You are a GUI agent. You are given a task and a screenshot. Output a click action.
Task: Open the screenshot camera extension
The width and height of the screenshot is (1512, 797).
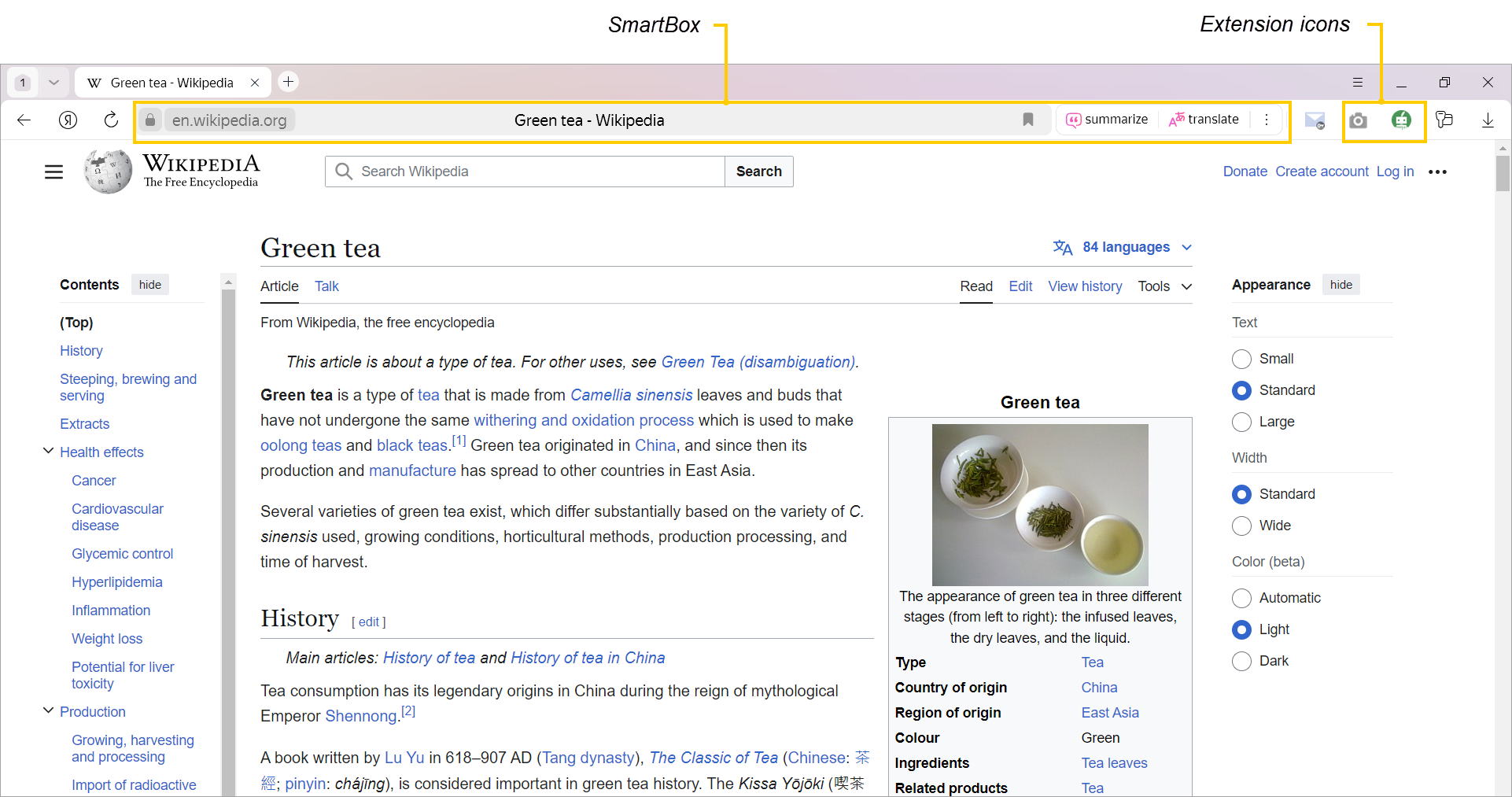pyautogui.click(x=1358, y=120)
